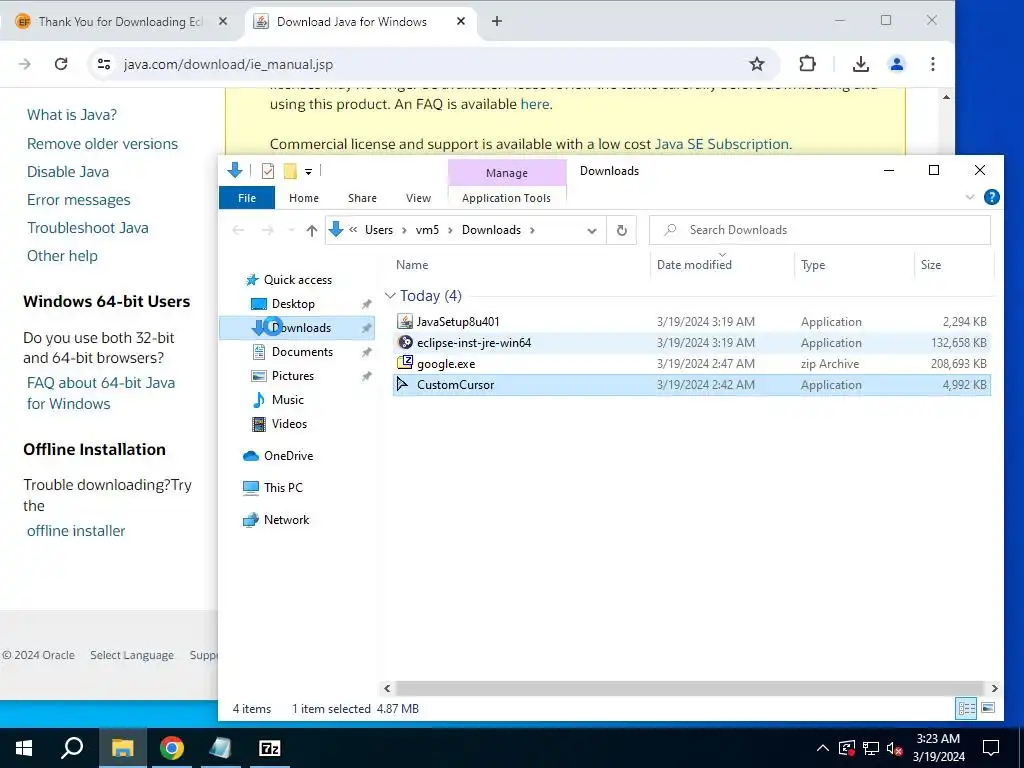Screen dimensions: 1024x768
Task: Click Chrome icon in the taskbar
Action: [x=172, y=748]
